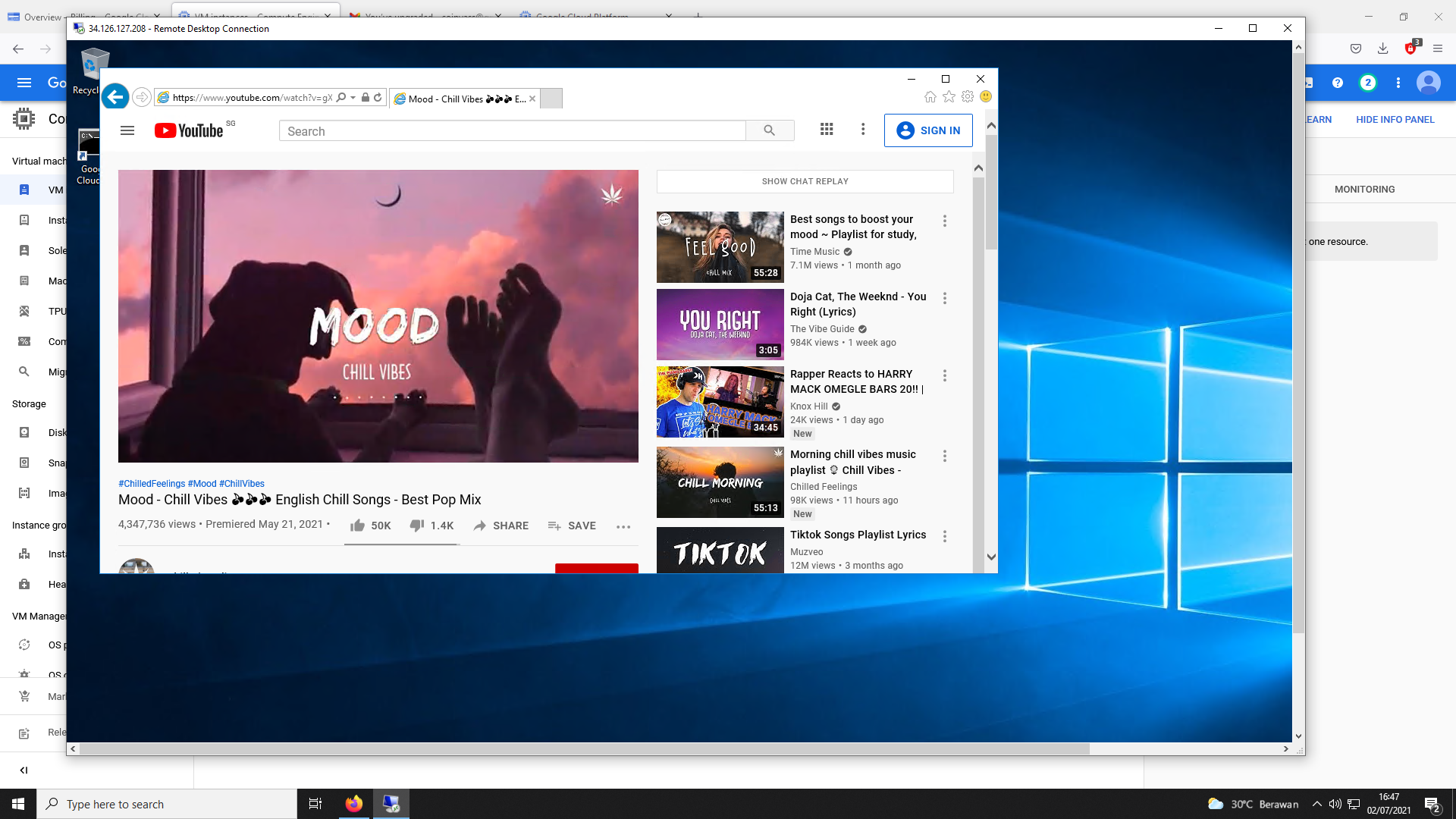The image size is (1456, 819).
Task: Click the YouTube like thumbs-up icon
Action: tap(357, 526)
